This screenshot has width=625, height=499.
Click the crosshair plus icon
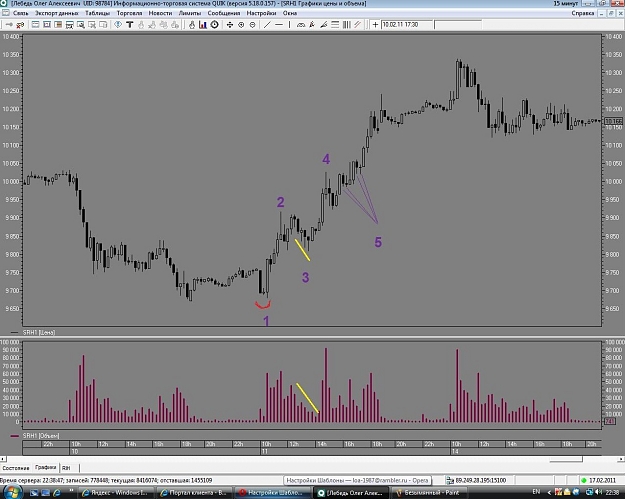click(375, 25)
